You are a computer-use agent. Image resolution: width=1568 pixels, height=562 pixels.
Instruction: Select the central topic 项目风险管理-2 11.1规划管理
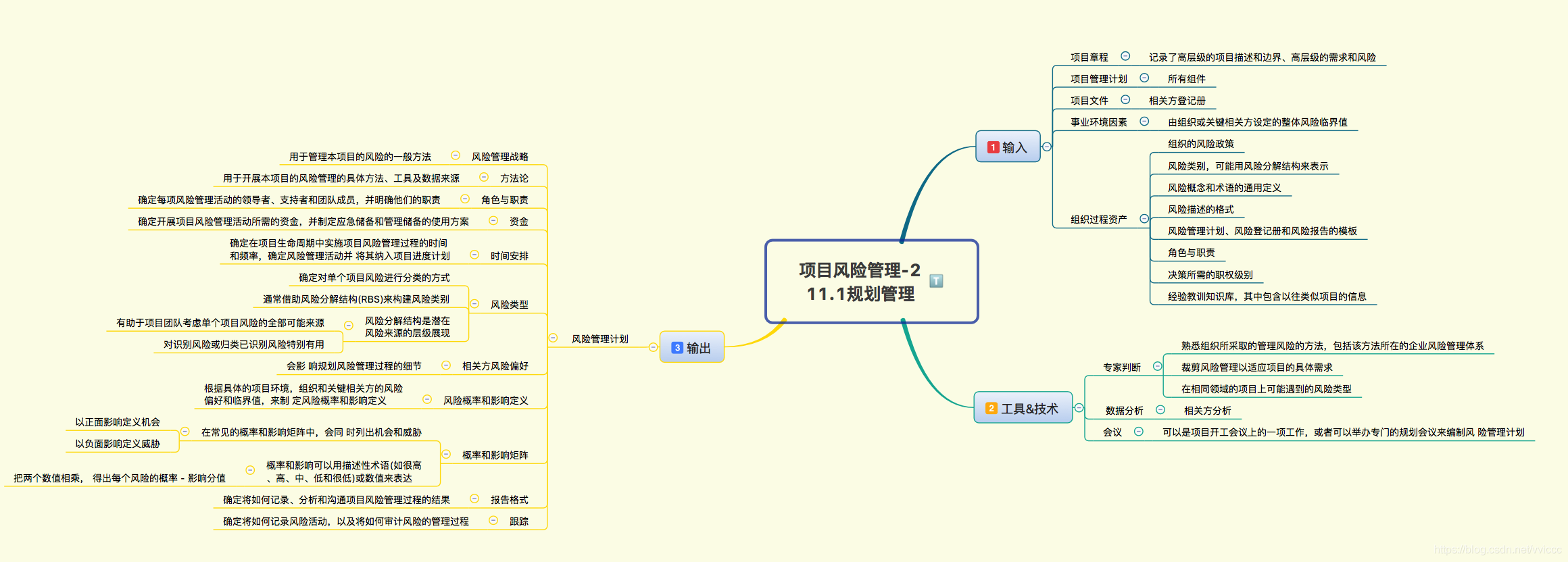[872, 282]
